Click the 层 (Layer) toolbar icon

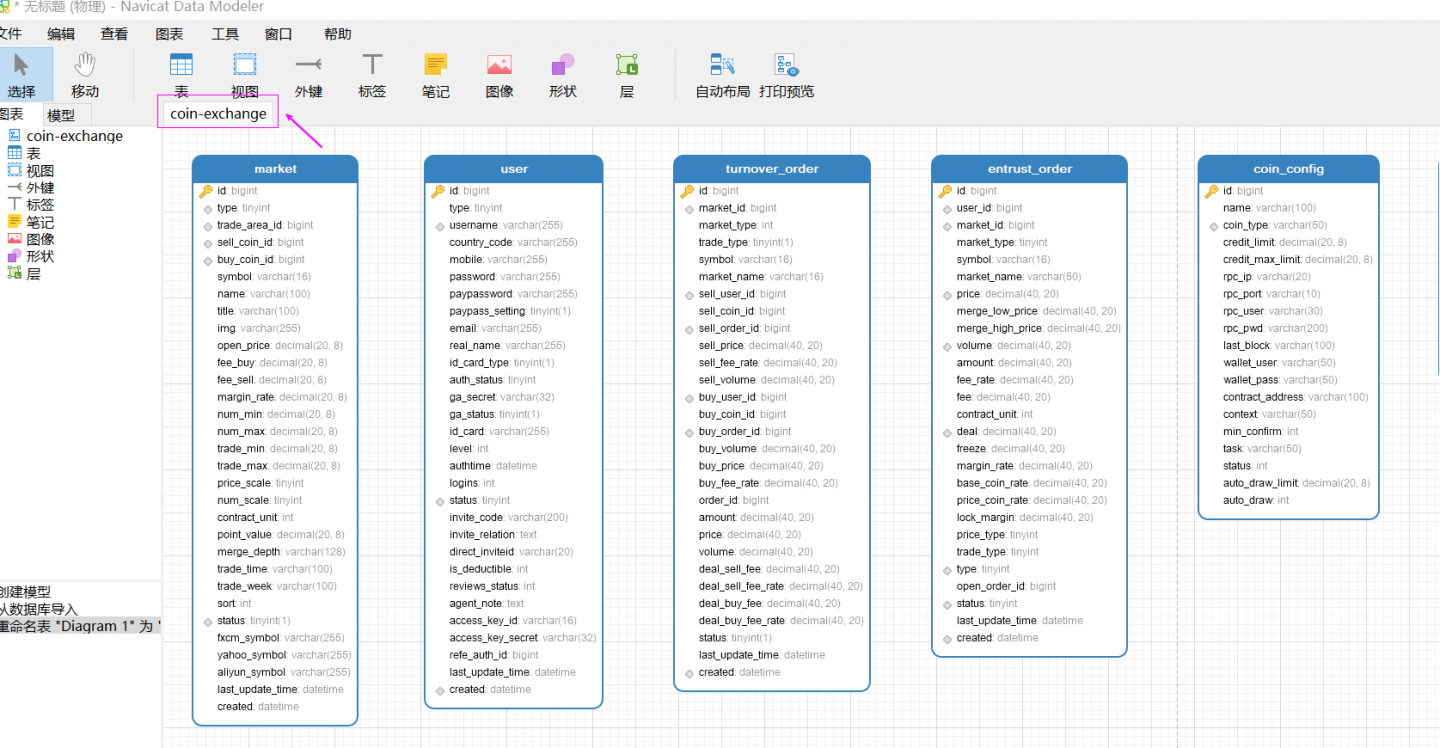pyautogui.click(x=627, y=75)
